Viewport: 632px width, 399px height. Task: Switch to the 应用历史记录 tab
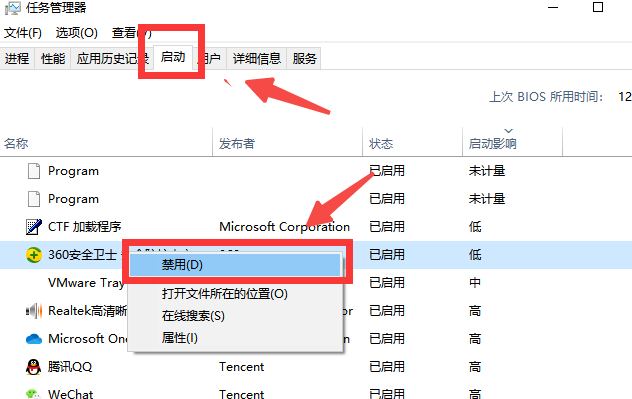coord(112,59)
